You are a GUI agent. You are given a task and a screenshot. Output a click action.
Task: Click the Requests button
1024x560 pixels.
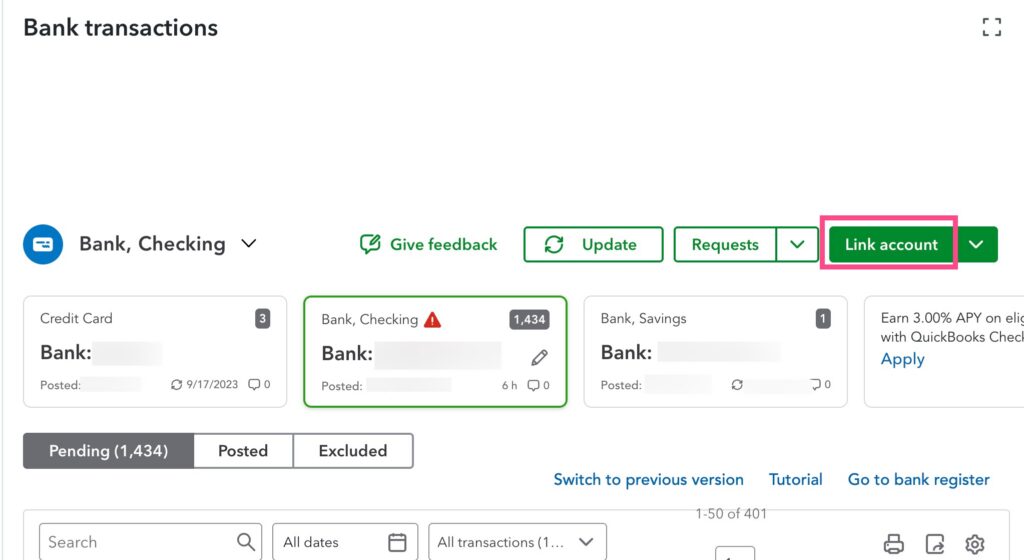click(x=725, y=244)
